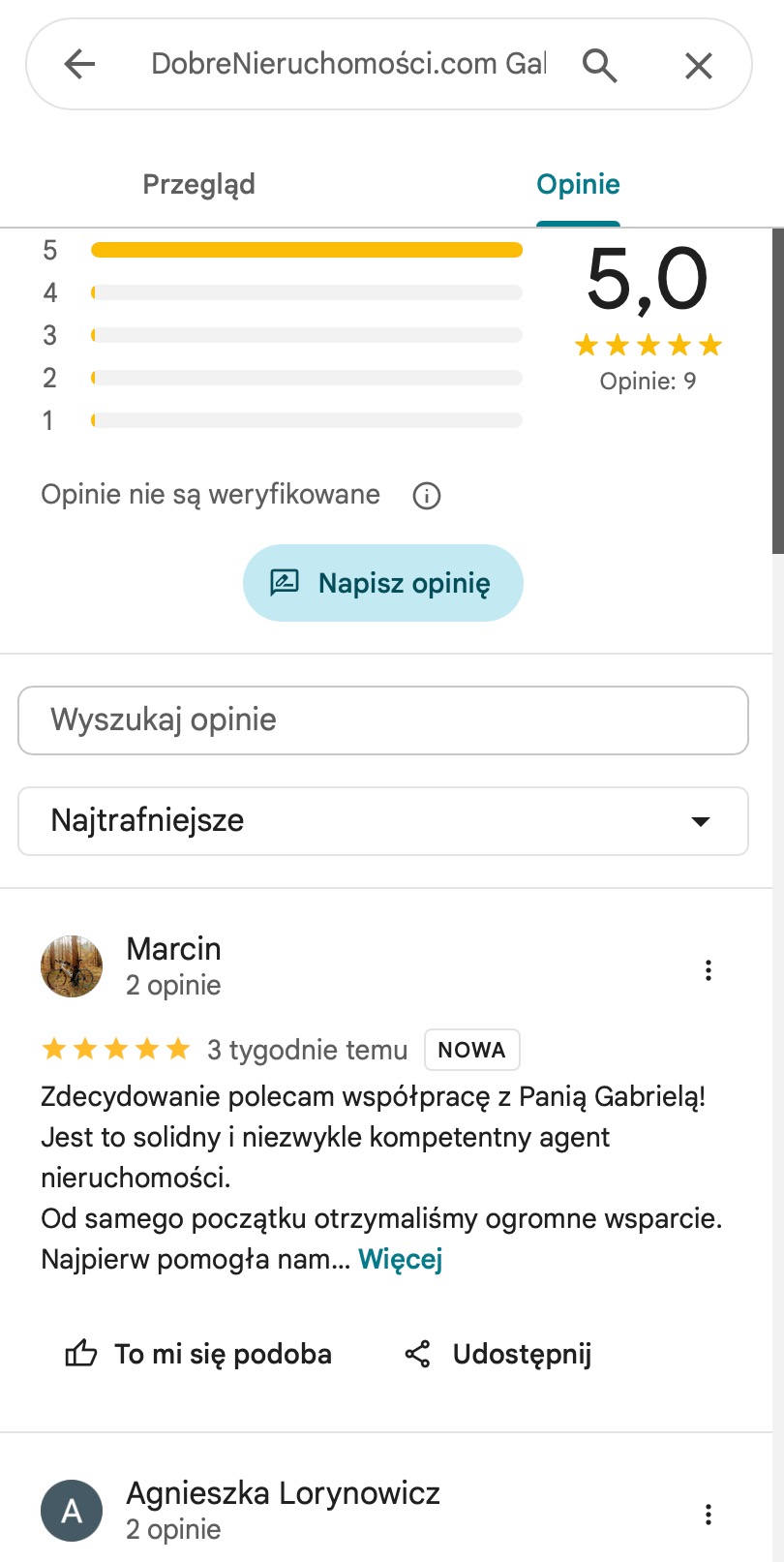Select the 'Opinie' tab
Screen dimensions: 784x1562
(x=578, y=184)
